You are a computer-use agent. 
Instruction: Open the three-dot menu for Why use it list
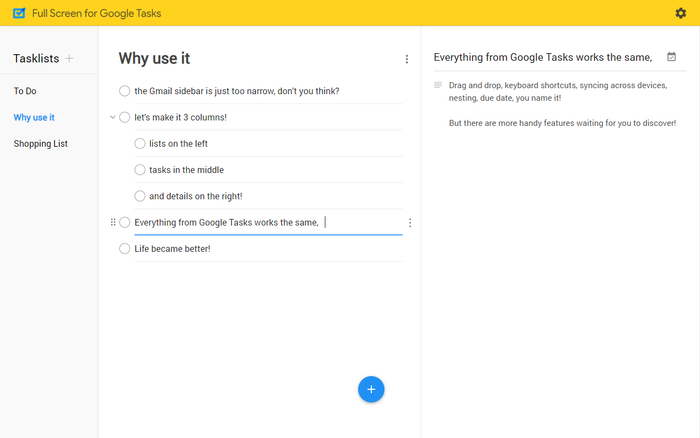point(407,59)
